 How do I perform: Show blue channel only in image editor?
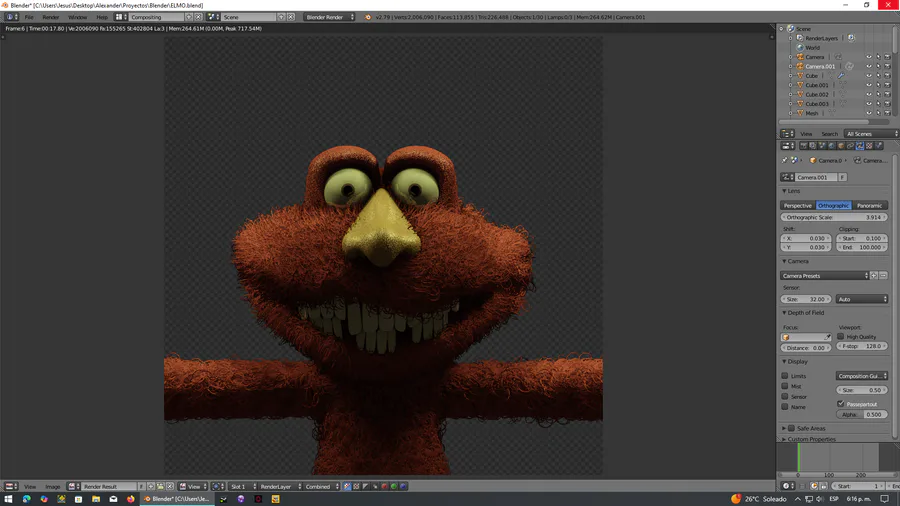(403, 486)
